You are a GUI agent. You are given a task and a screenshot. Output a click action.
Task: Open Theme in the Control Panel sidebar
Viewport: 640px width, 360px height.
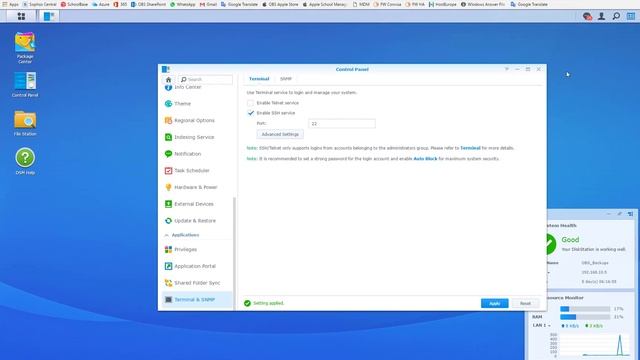(197, 104)
